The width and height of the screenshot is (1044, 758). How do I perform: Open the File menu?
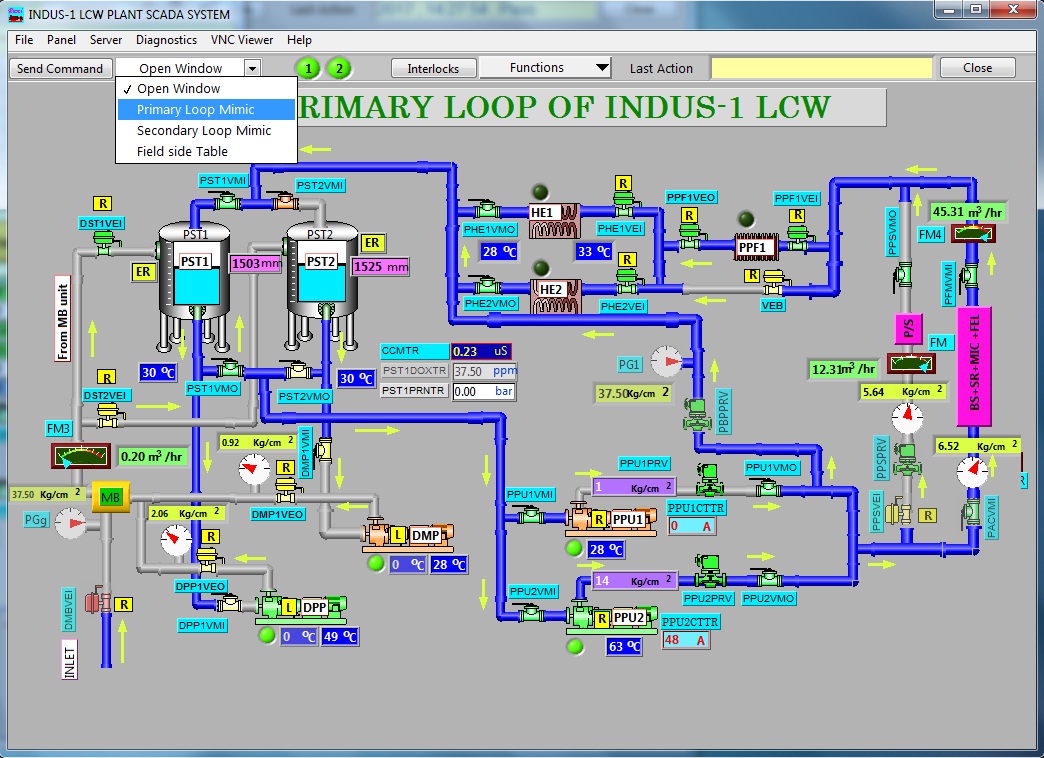click(24, 40)
